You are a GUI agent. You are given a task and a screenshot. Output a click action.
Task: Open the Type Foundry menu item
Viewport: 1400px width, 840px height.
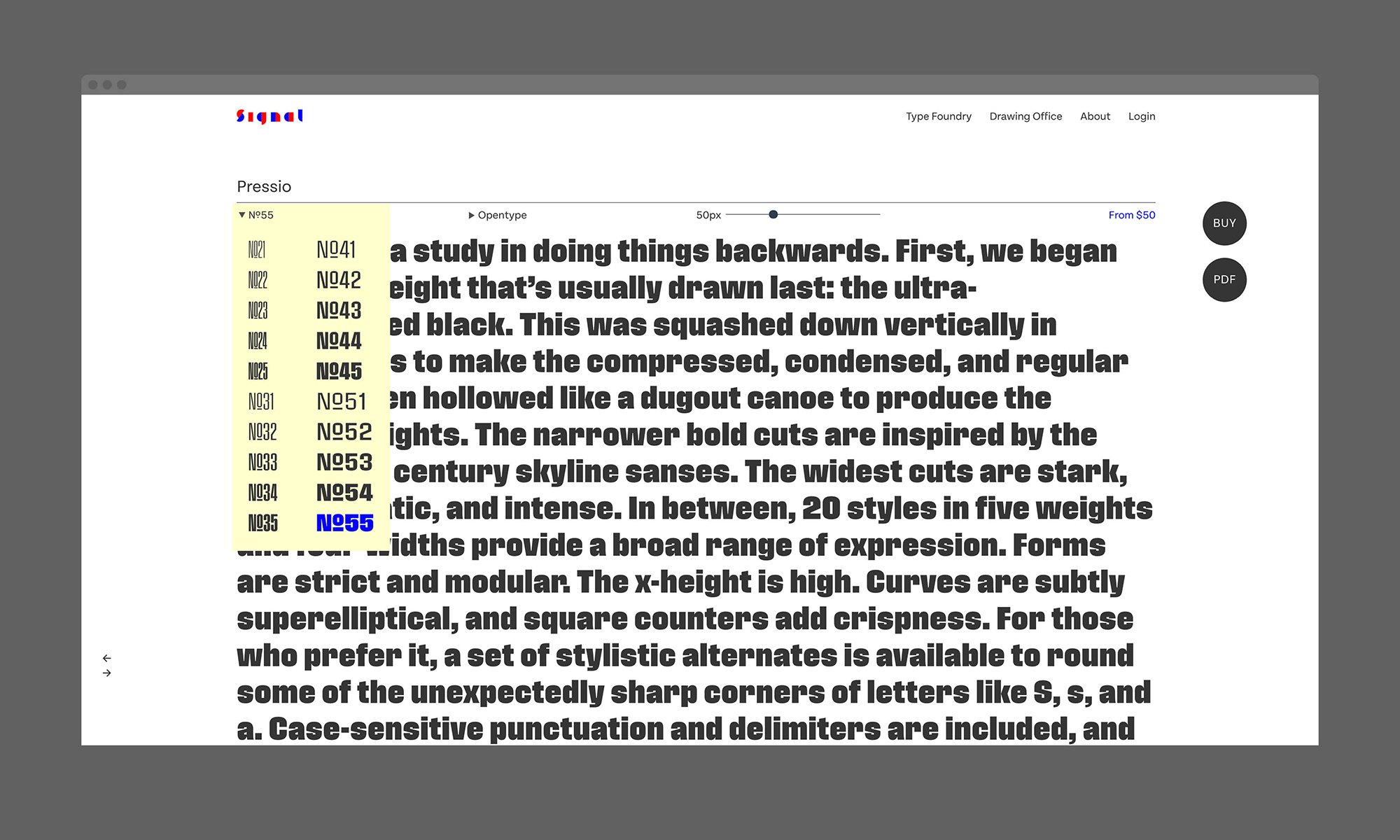938,116
